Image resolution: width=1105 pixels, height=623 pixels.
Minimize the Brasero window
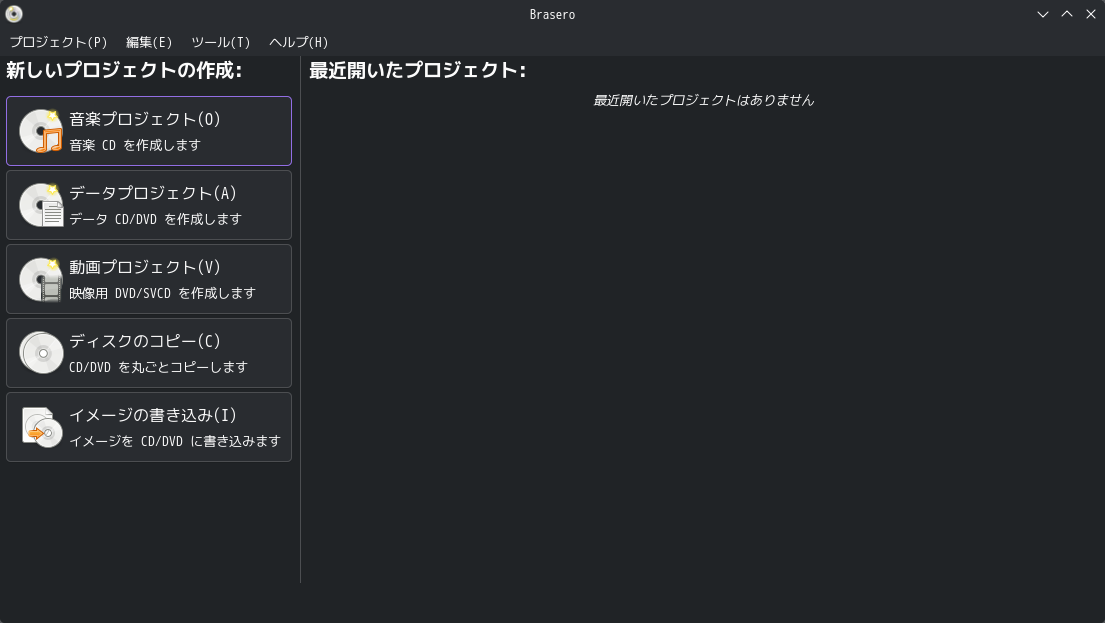1043,14
